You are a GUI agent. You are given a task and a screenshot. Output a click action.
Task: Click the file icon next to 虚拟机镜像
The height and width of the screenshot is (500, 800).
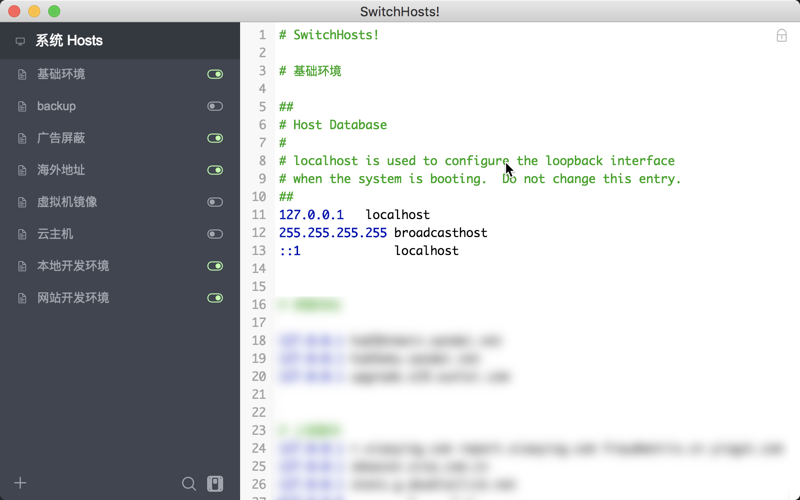click(22, 202)
